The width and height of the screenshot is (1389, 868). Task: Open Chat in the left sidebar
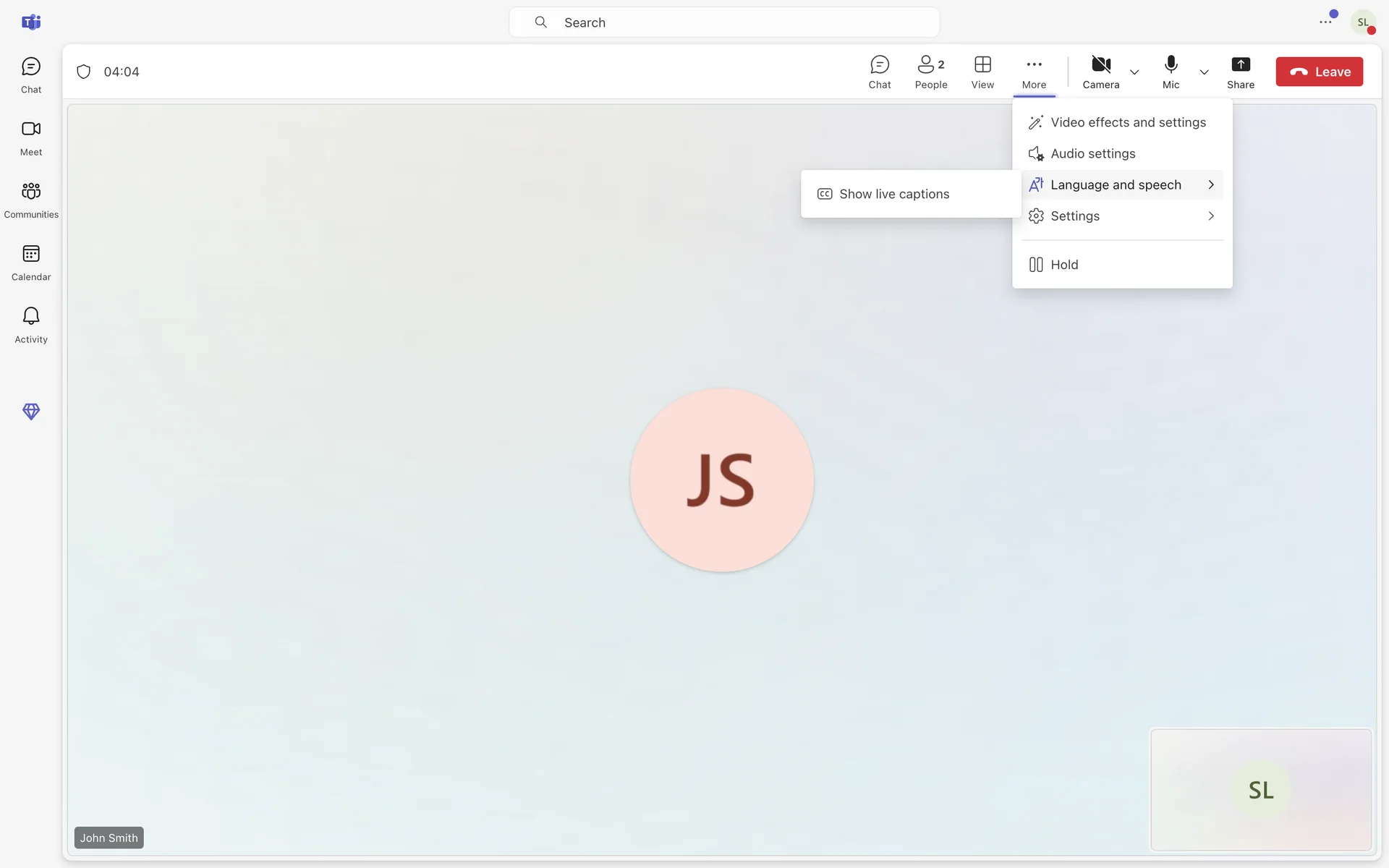[x=31, y=75]
